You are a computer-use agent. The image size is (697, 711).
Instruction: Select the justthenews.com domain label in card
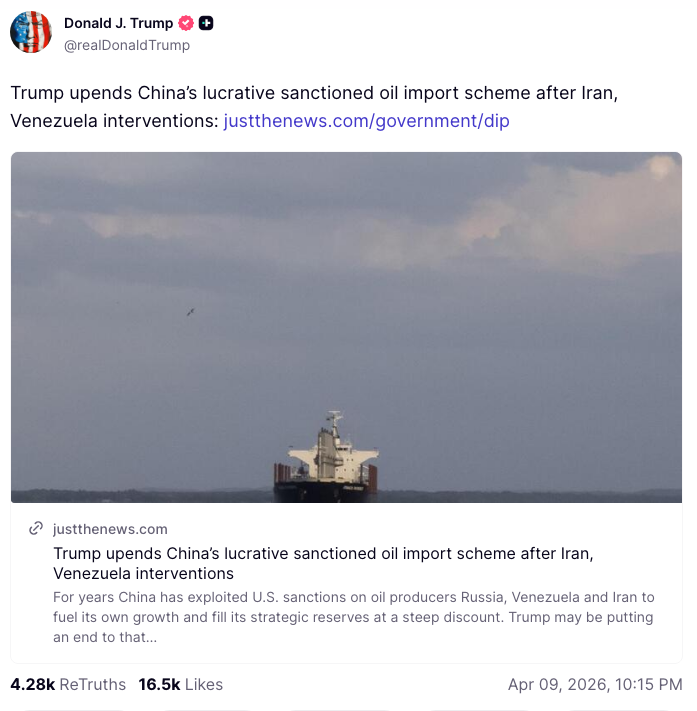[x=110, y=529]
